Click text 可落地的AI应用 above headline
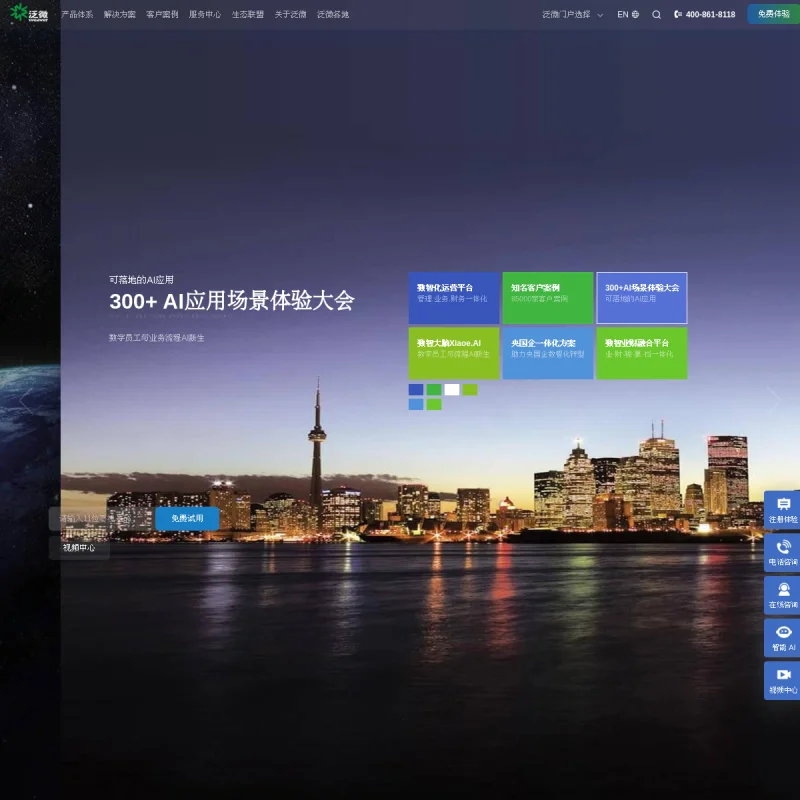The width and height of the screenshot is (800, 800). (x=141, y=280)
